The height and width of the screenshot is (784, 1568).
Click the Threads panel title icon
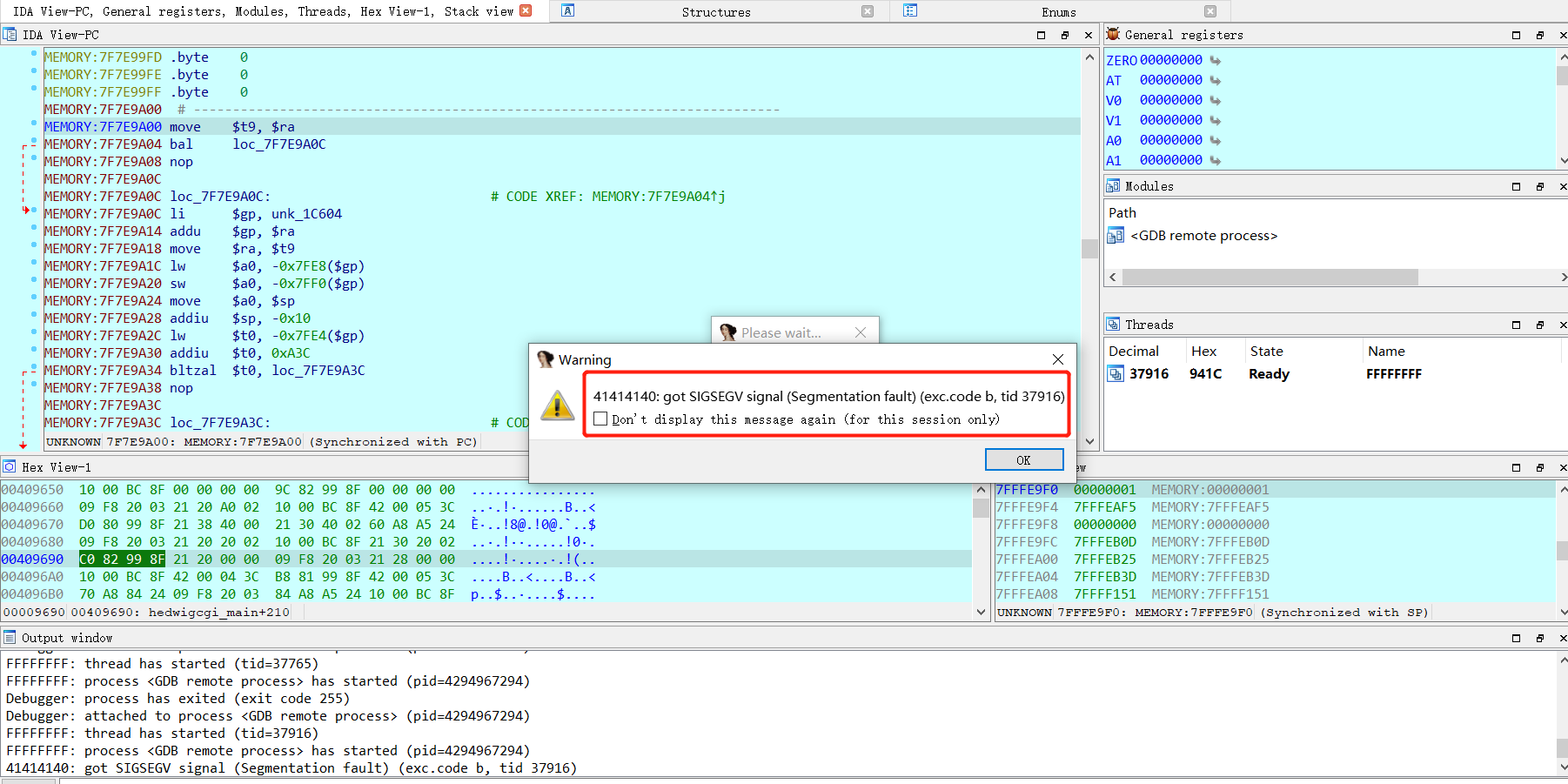click(1113, 325)
